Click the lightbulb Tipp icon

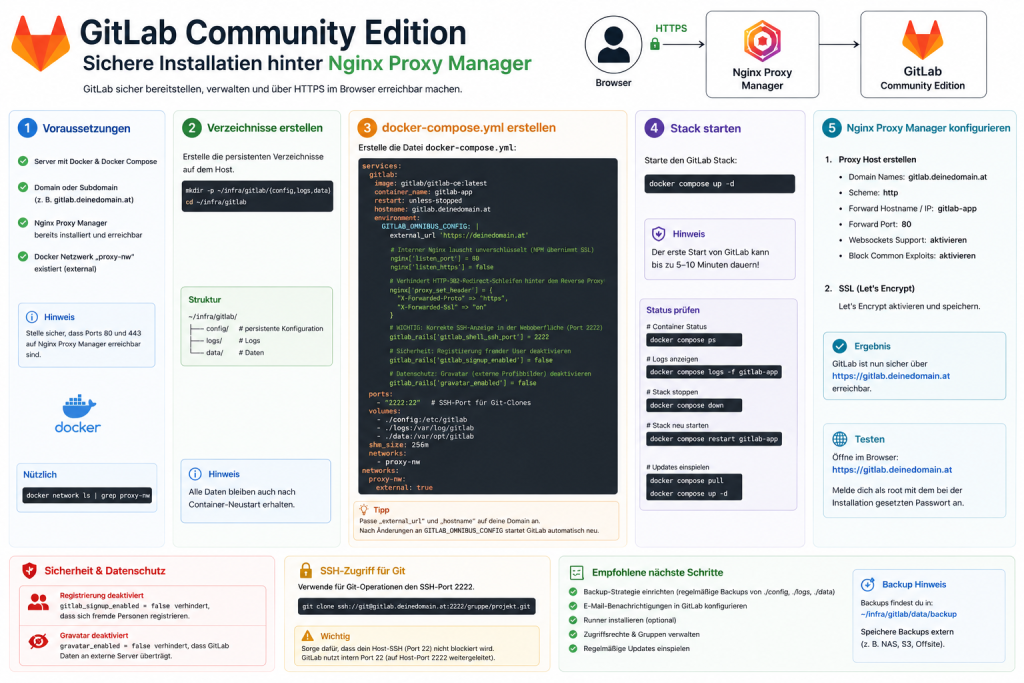pyautogui.click(x=364, y=509)
